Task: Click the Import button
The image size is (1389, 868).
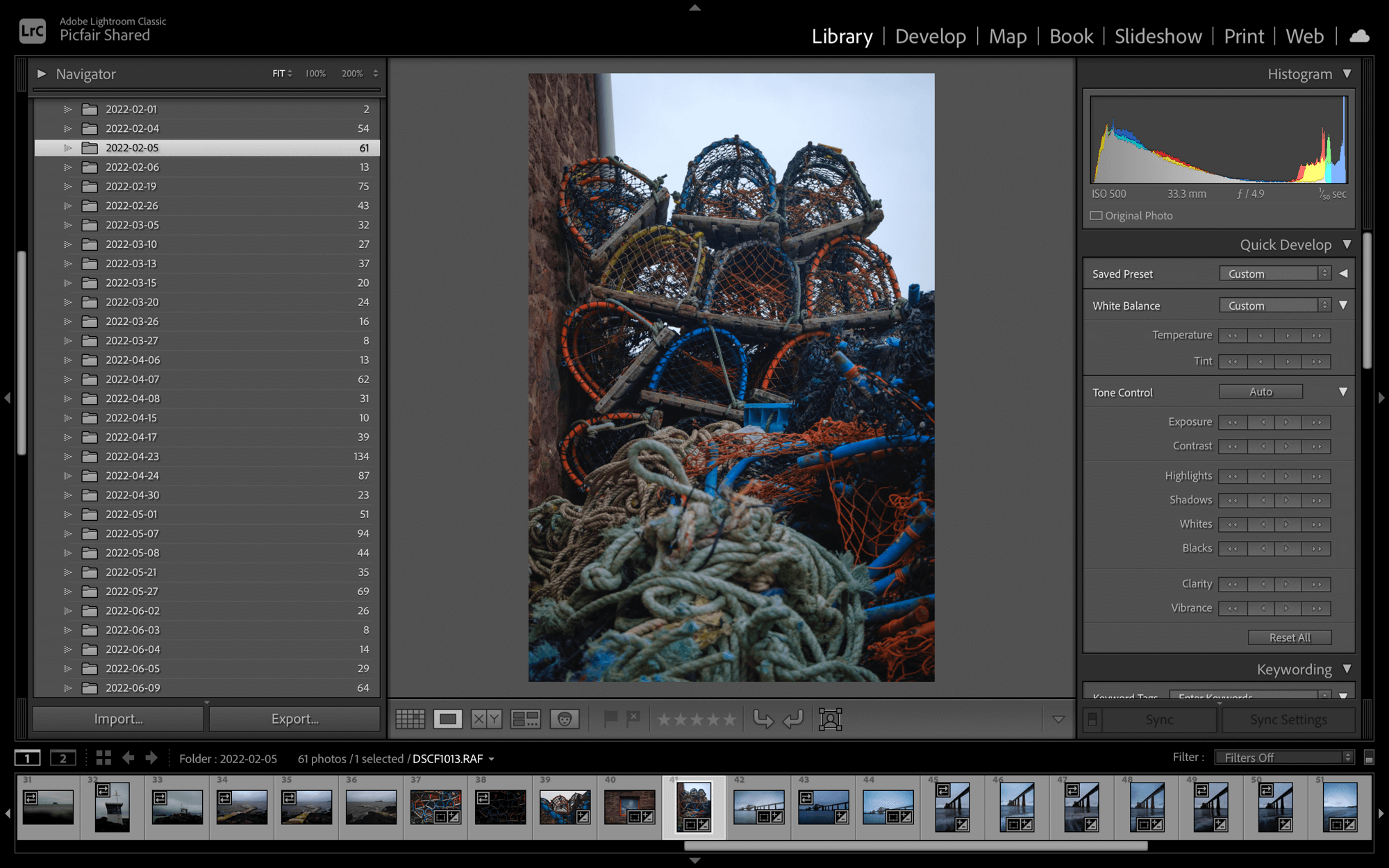Action: click(118, 719)
